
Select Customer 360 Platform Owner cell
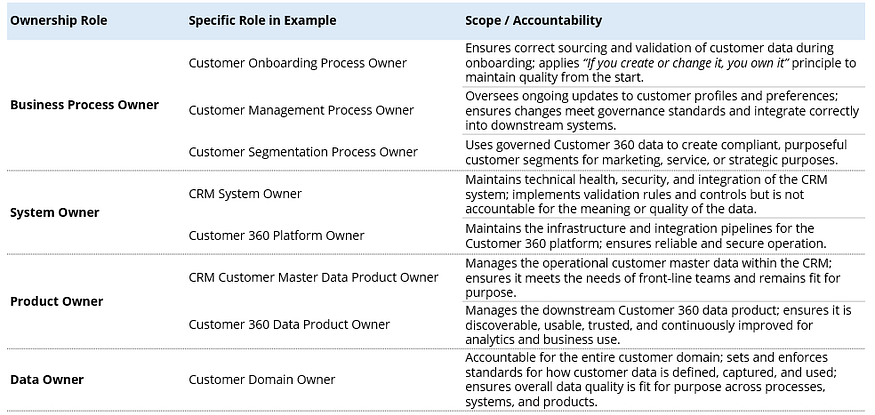click(276, 235)
